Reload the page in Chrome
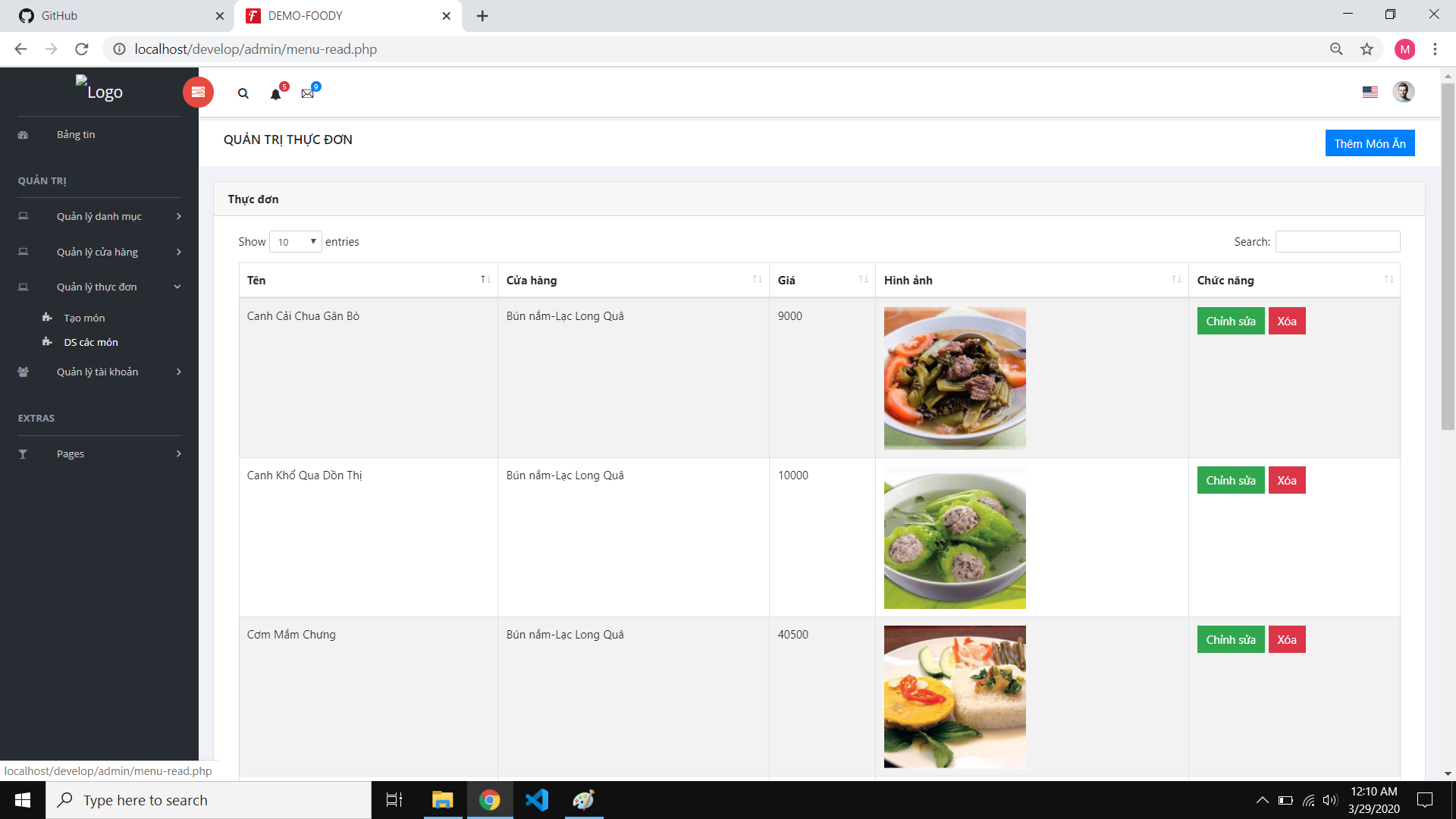The image size is (1456, 819). [x=82, y=49]
